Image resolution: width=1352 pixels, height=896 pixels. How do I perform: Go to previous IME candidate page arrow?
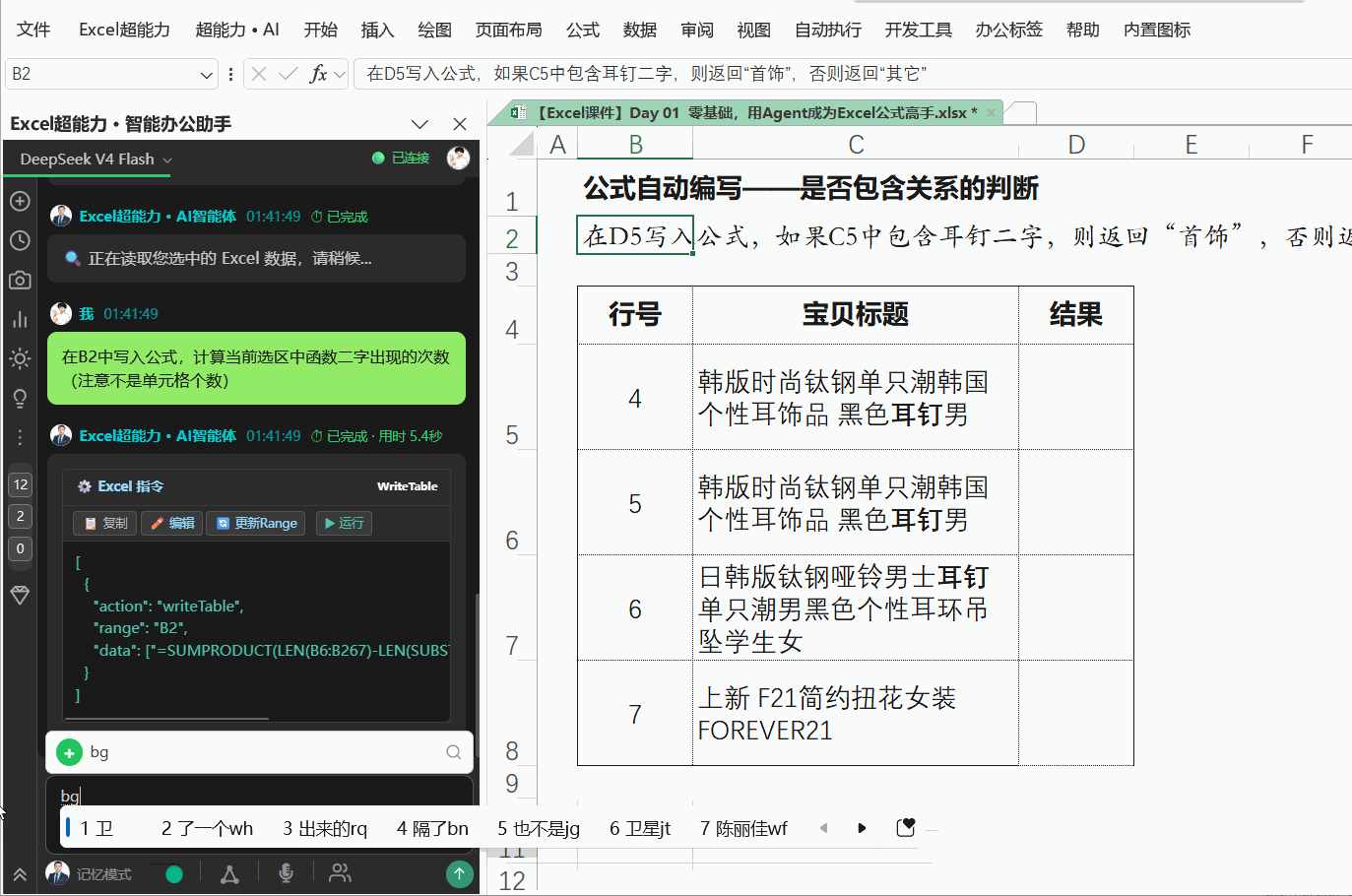click(823, 828)
